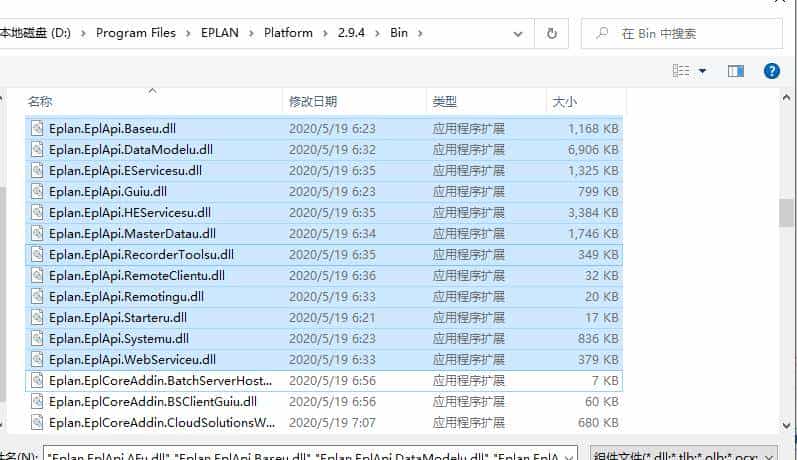Screen dimensions: 797x460
Task: Click the file list scroll down arrow
Action: click(786, 425)
